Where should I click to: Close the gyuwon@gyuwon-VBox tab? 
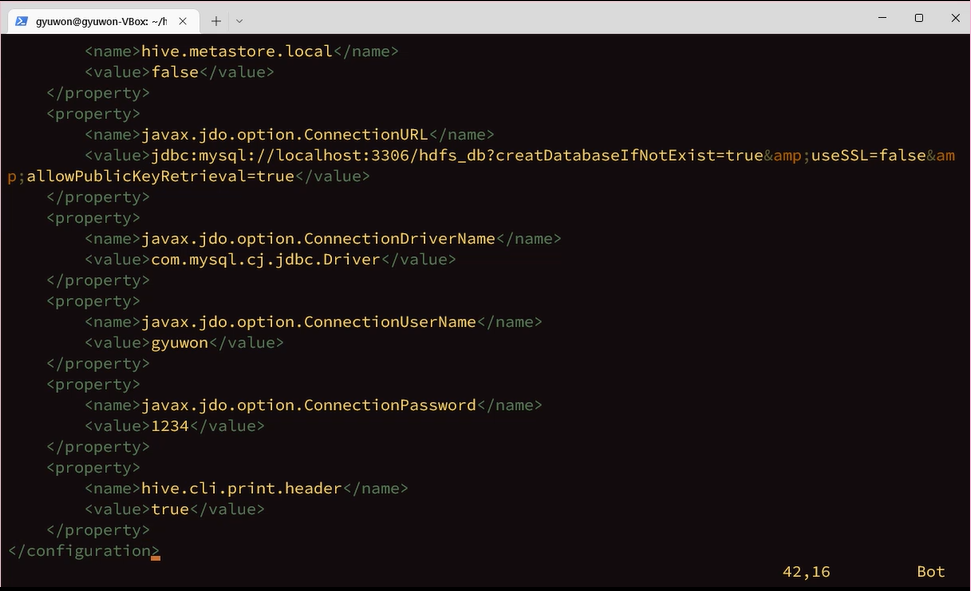pos(183,21)
